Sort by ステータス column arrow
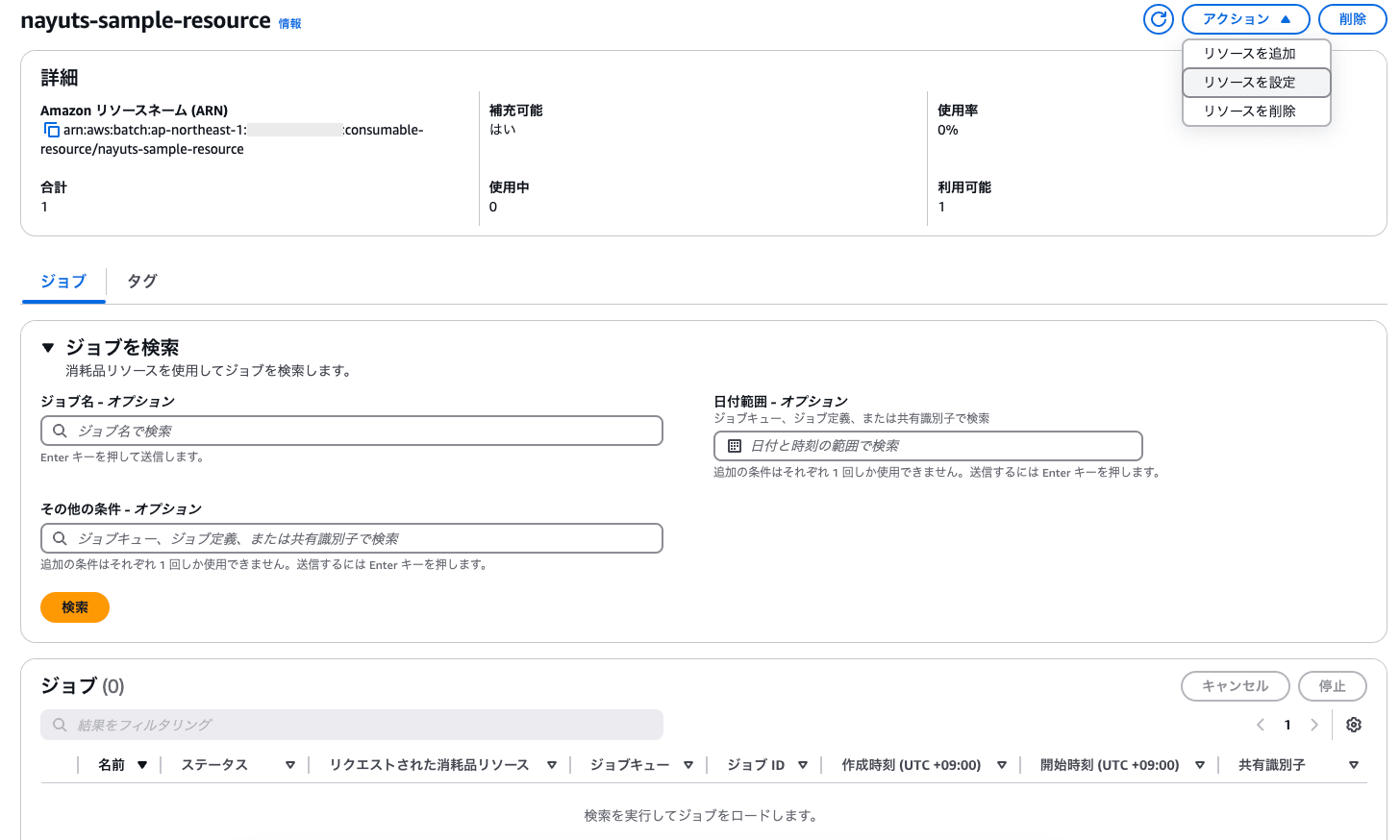This screenshot has height=840, width=1400. point(290,765)
